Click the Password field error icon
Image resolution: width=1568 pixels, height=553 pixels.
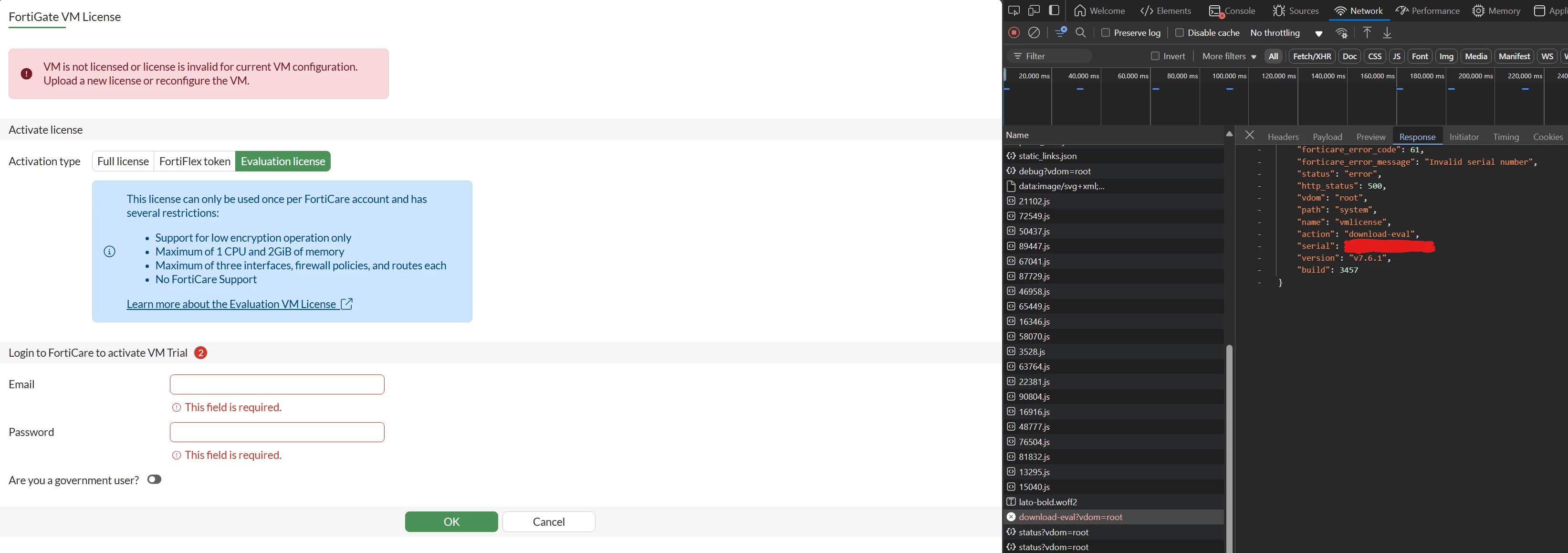pyautogui.click(x=177, y=455)
